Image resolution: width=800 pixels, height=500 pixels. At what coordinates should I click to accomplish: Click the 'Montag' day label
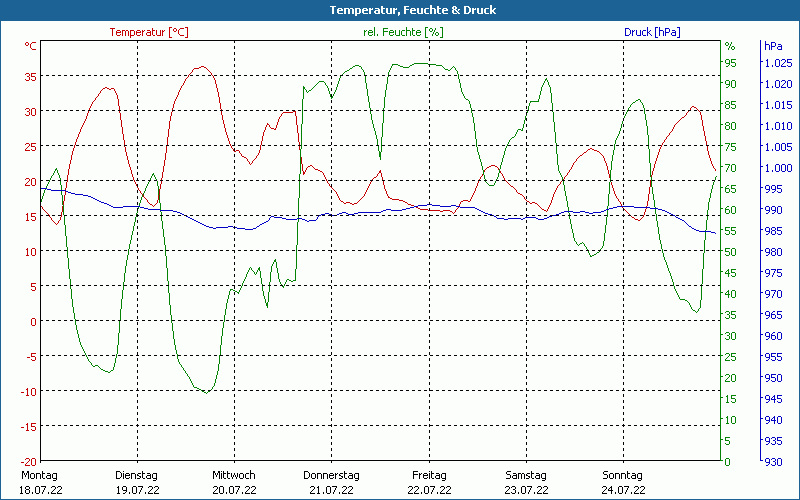(39, 475)
